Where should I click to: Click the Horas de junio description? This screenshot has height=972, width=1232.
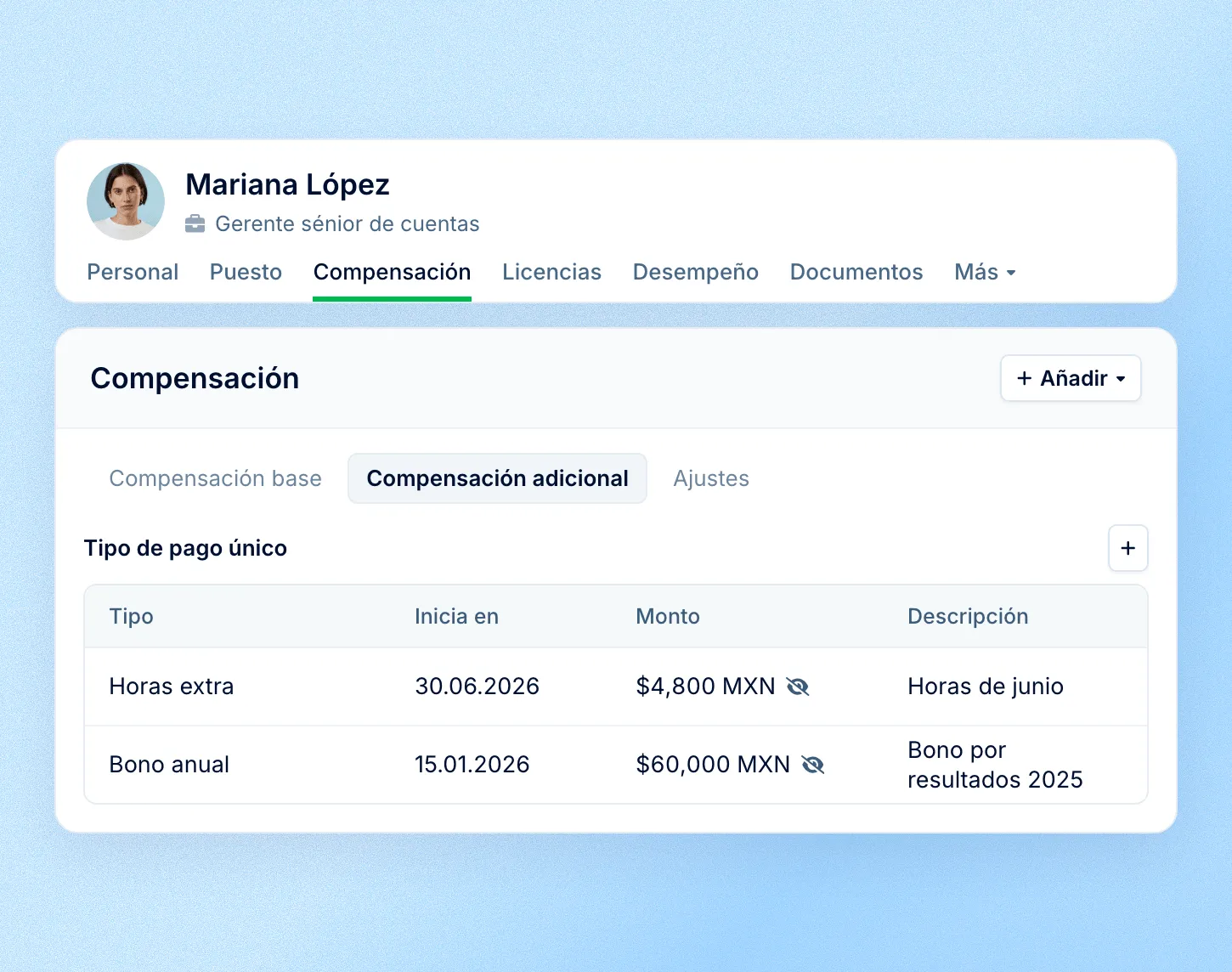[x=986, y=687]
